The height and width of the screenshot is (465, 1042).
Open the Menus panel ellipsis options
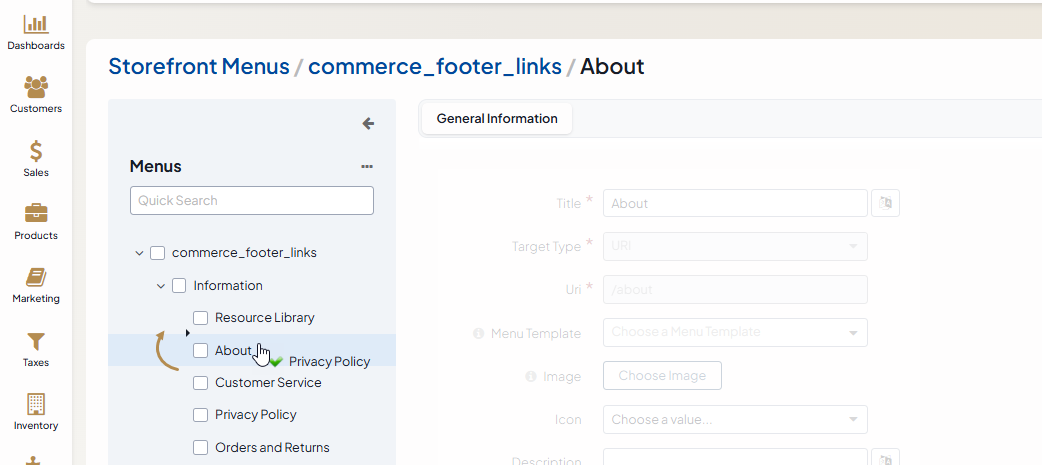point(367,166)
